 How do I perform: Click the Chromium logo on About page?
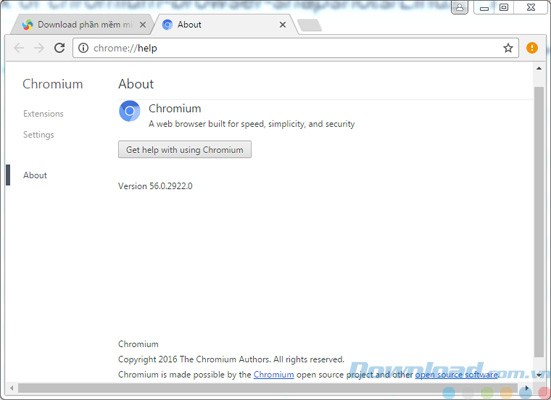point(129,111)
